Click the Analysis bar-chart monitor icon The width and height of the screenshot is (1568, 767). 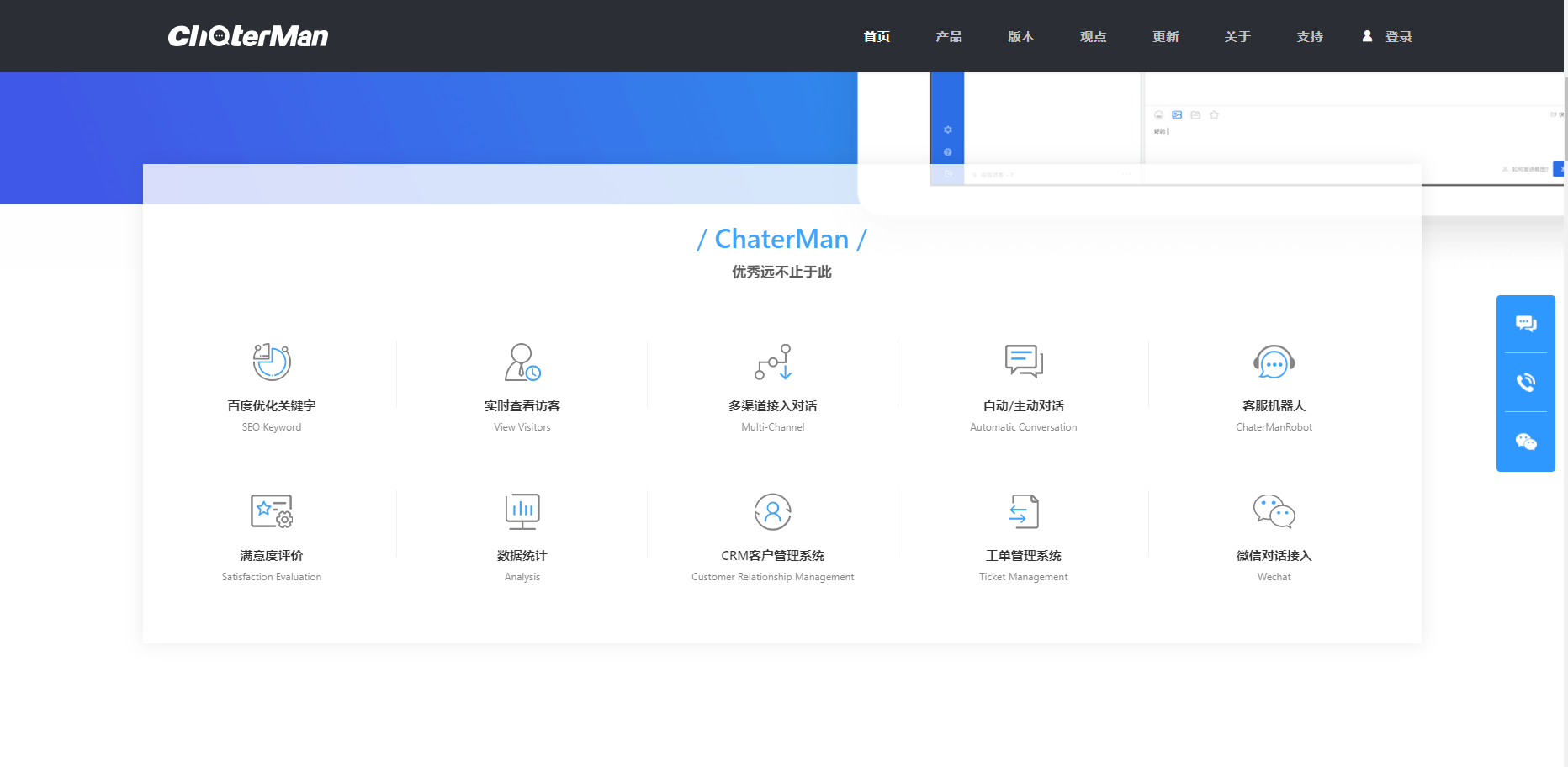522,511
